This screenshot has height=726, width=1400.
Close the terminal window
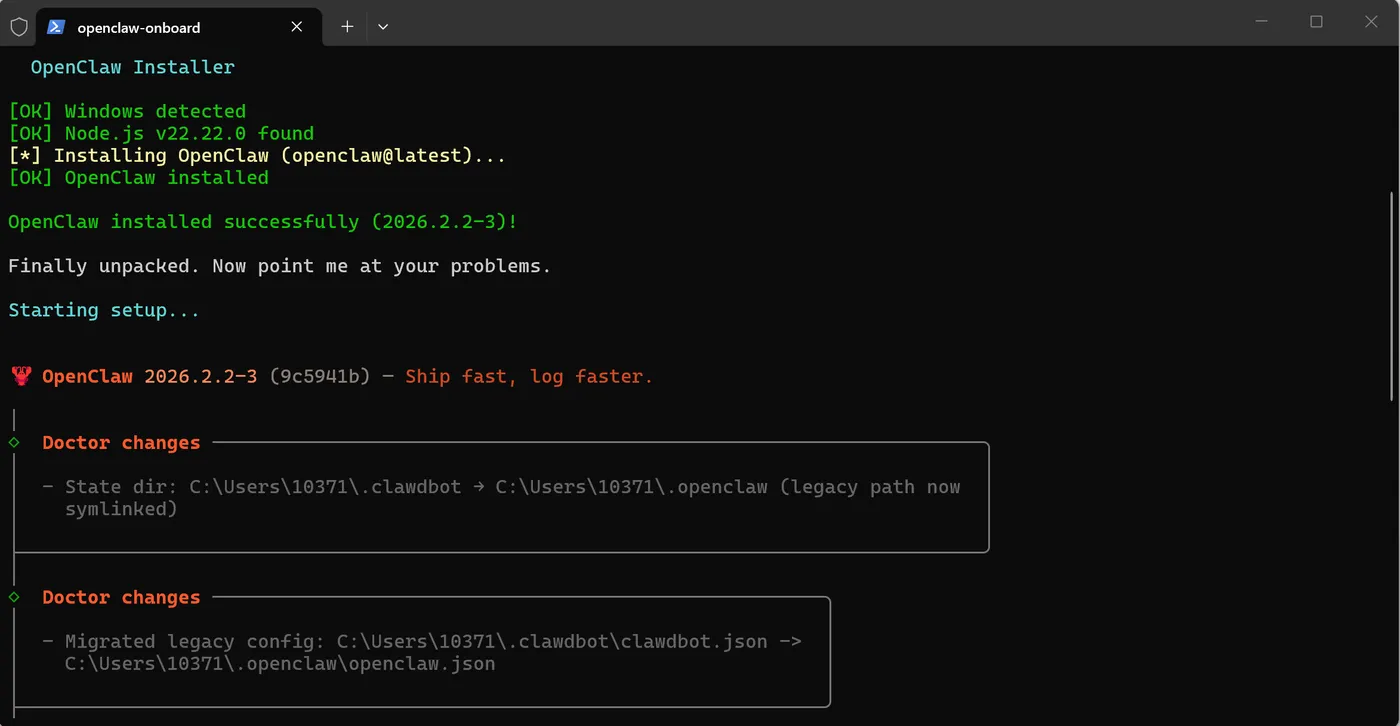[1371, 22]
